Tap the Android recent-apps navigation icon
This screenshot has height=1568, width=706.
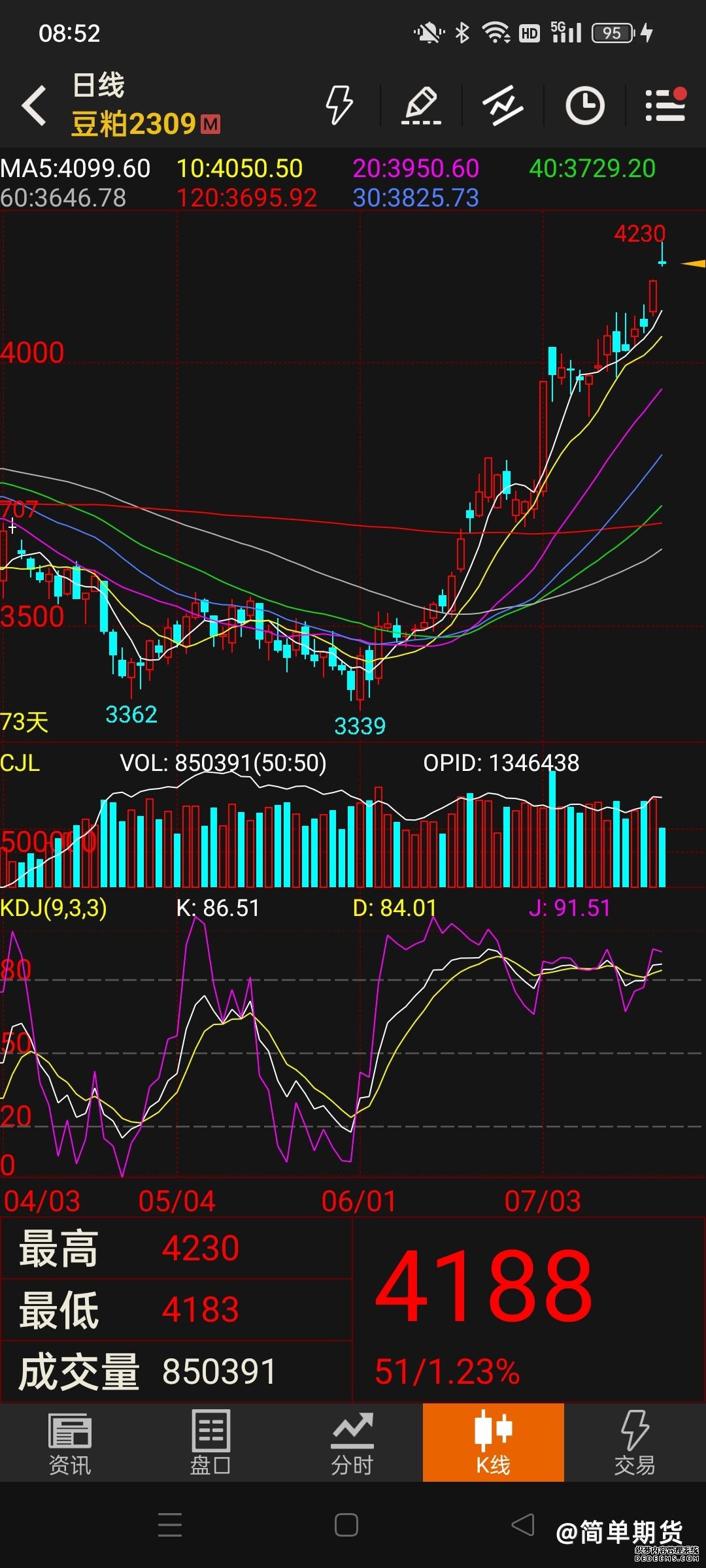click(x=170, y=1525)
